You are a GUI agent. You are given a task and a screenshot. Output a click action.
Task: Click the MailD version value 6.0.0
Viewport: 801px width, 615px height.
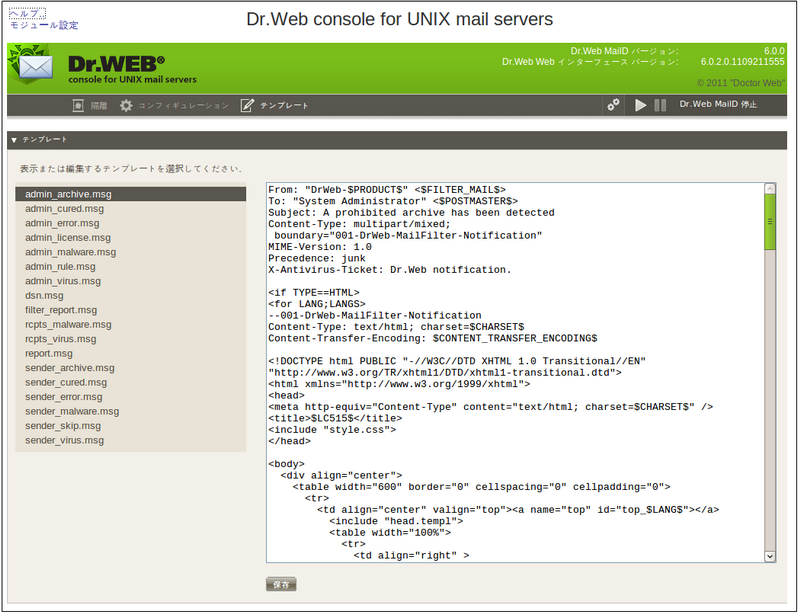[774, 51]
